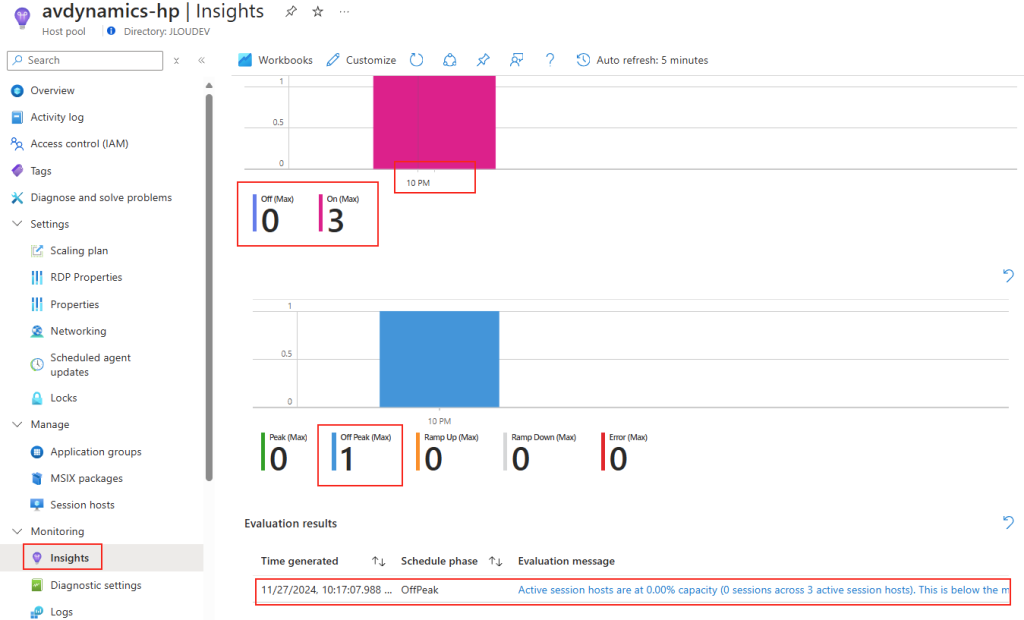1024x620 pixels.
Task: Click the blue Off Peak bar in the chart
Action: [x=440, y=359]
